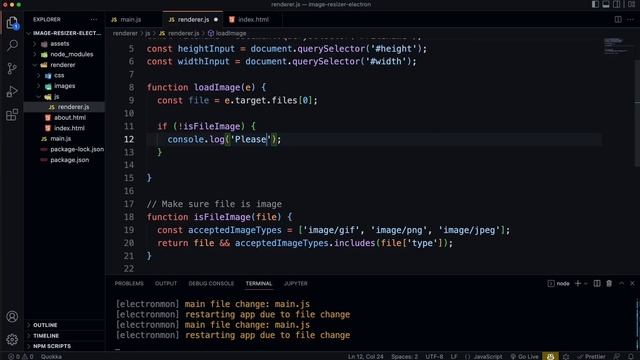Open the OUTPUT panel tab

pos(166,283)
